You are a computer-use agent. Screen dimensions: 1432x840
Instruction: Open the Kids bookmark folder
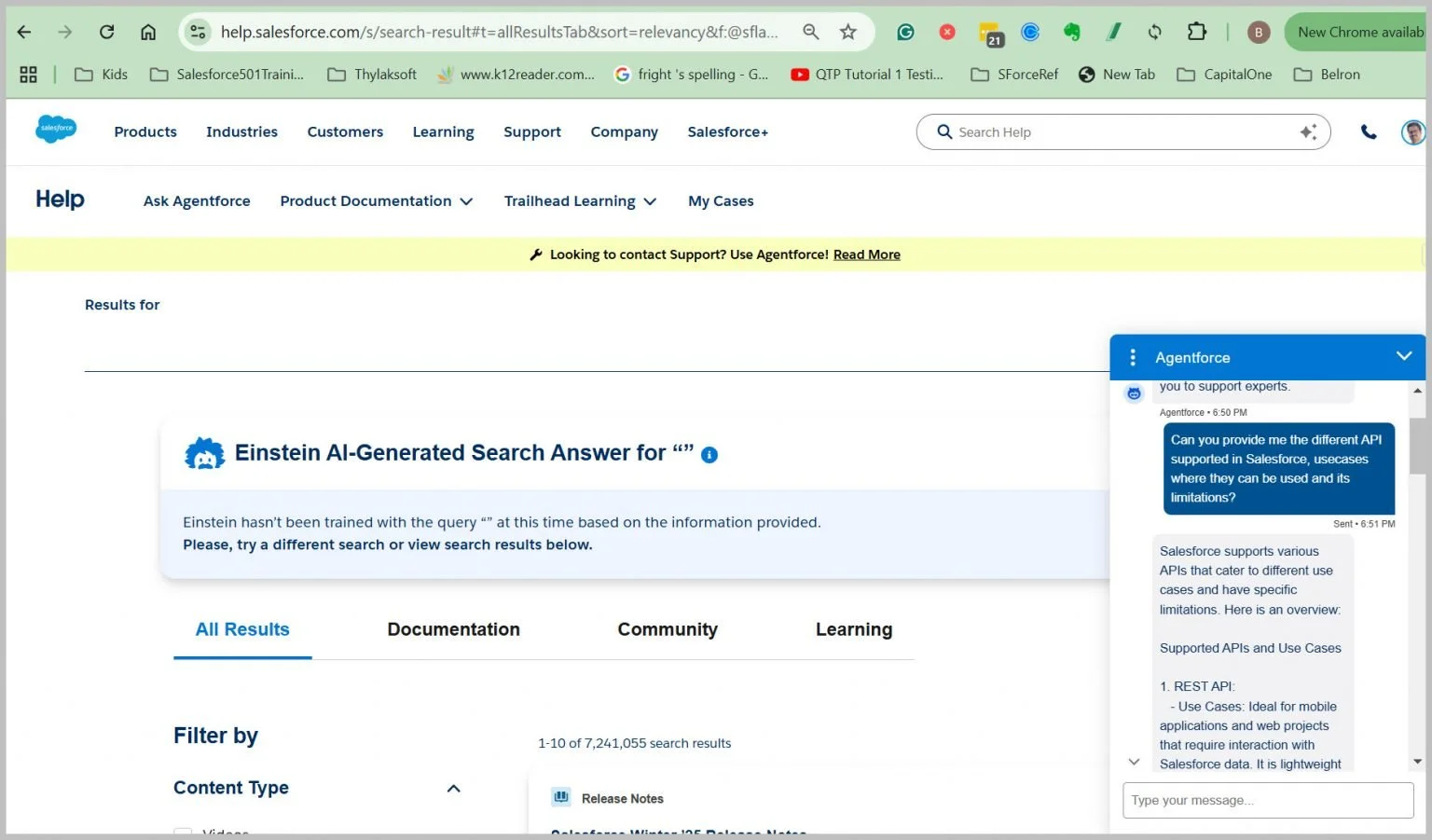[x=101, y=74]
